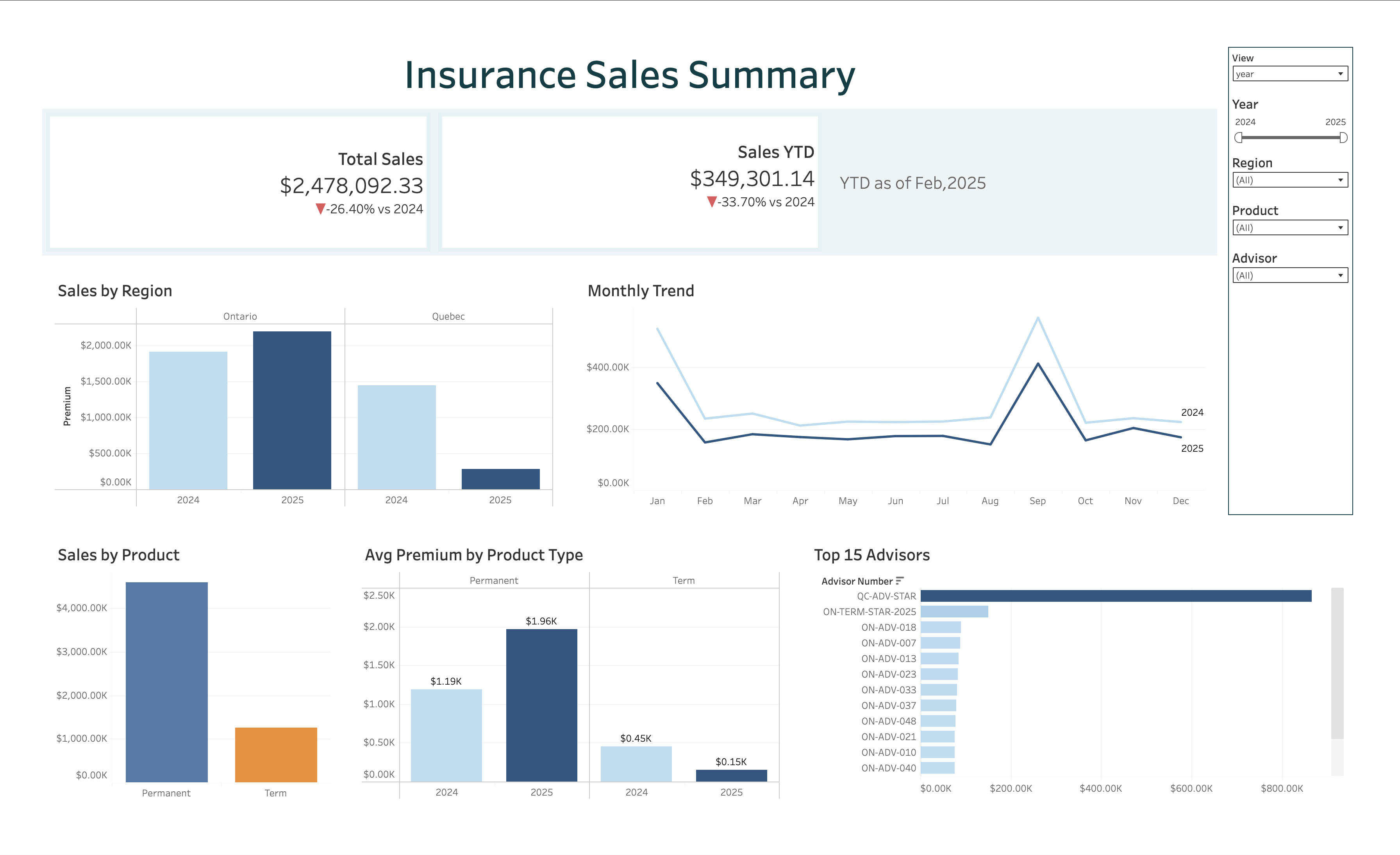Open the View dropdown showing 'year'
The image size is (1400, 855).
coord(1290,73)
